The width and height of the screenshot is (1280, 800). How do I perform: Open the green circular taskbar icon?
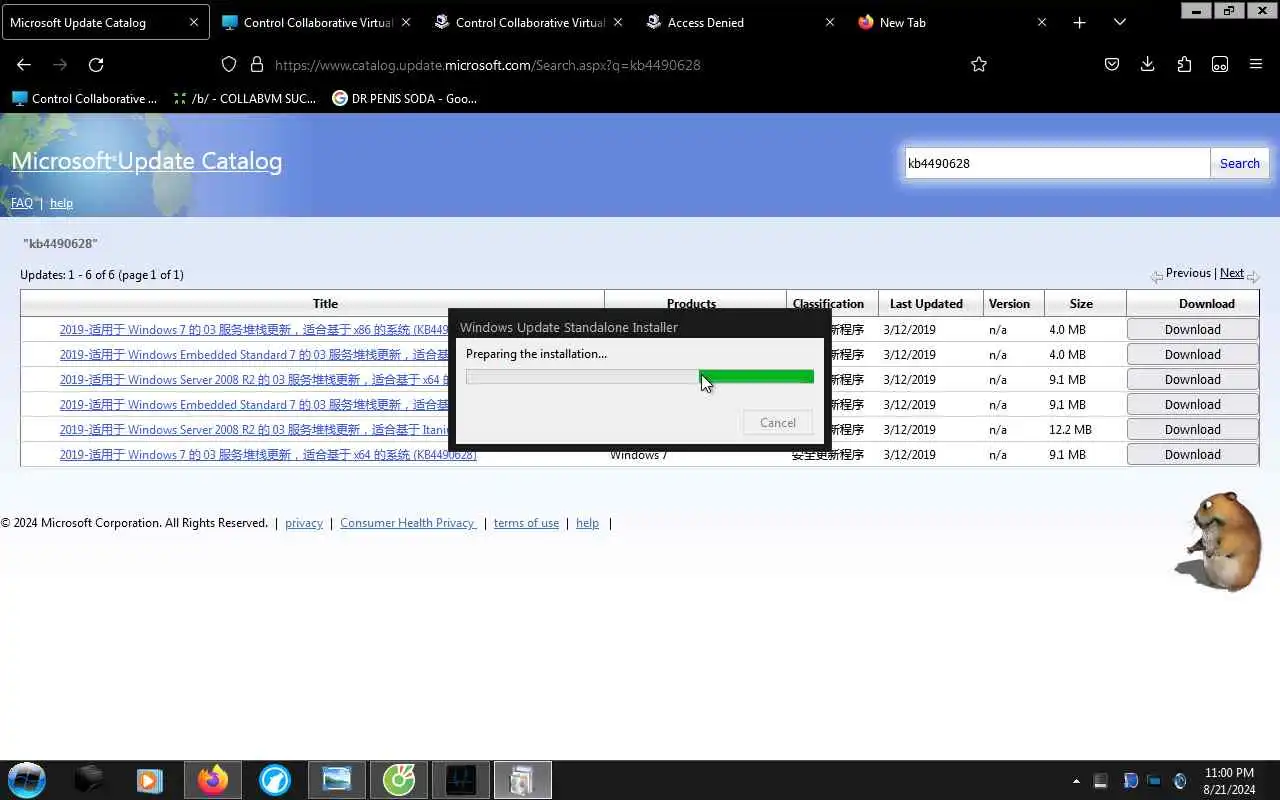click(399, 780)
